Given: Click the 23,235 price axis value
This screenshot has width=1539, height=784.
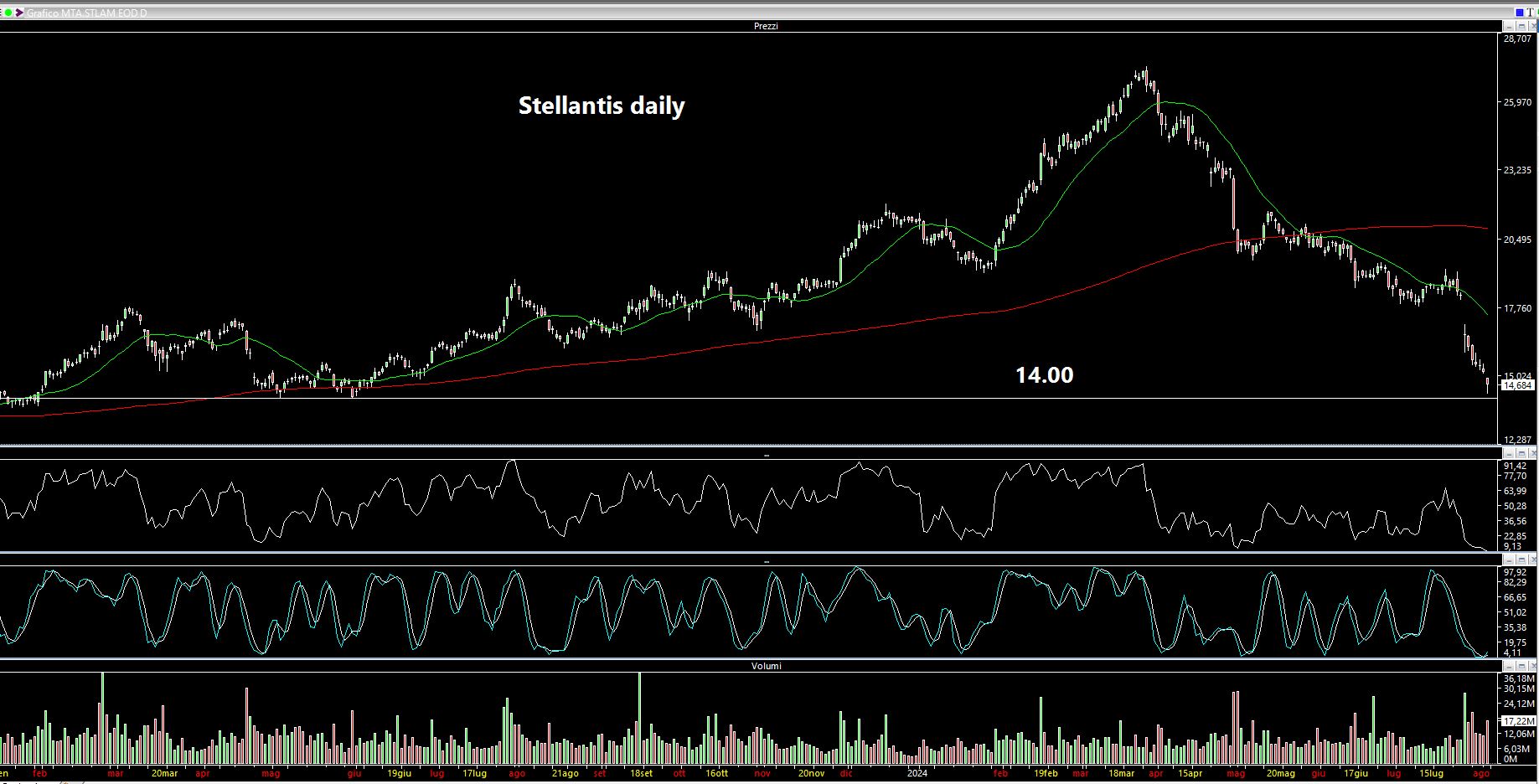Looking at the screenshot, I should tap(1518, 170).
